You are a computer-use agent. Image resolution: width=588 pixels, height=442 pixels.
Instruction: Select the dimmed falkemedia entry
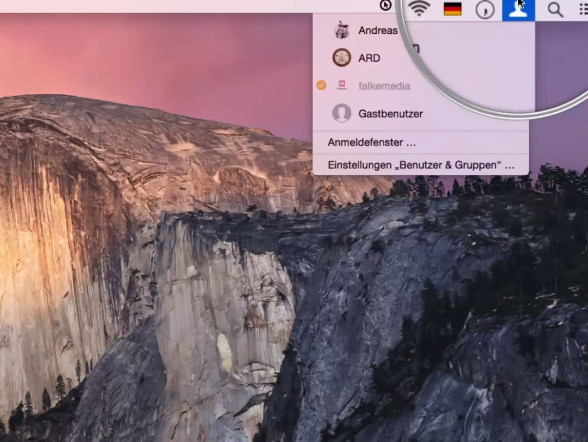tap(384, 86)
